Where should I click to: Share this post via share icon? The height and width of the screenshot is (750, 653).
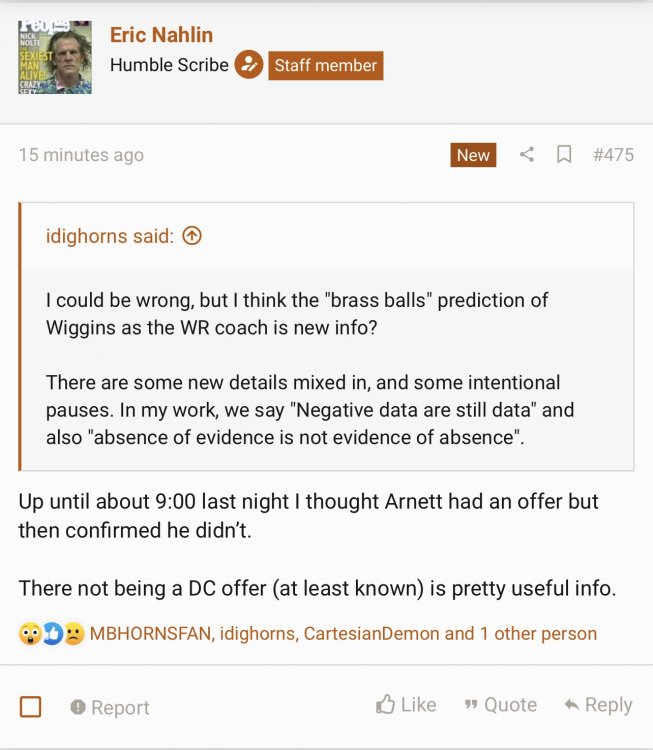coord(527,155)
